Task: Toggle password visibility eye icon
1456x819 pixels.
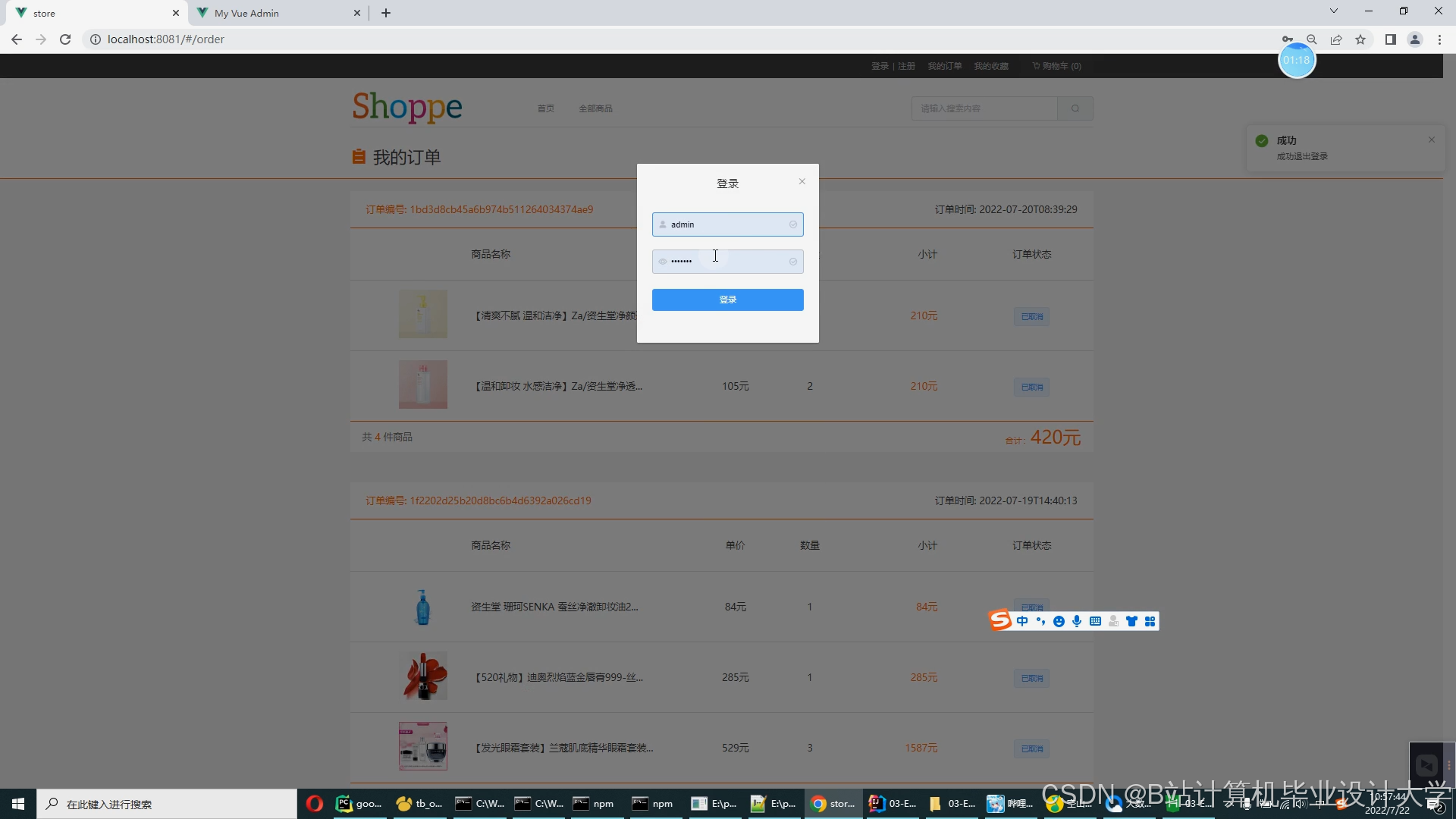Action: pos(662,262)
